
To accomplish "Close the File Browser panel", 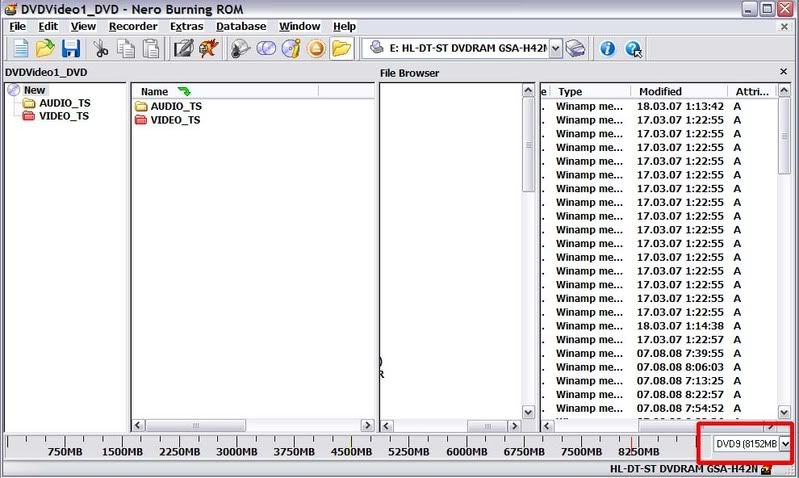I will tap(784, 72).
